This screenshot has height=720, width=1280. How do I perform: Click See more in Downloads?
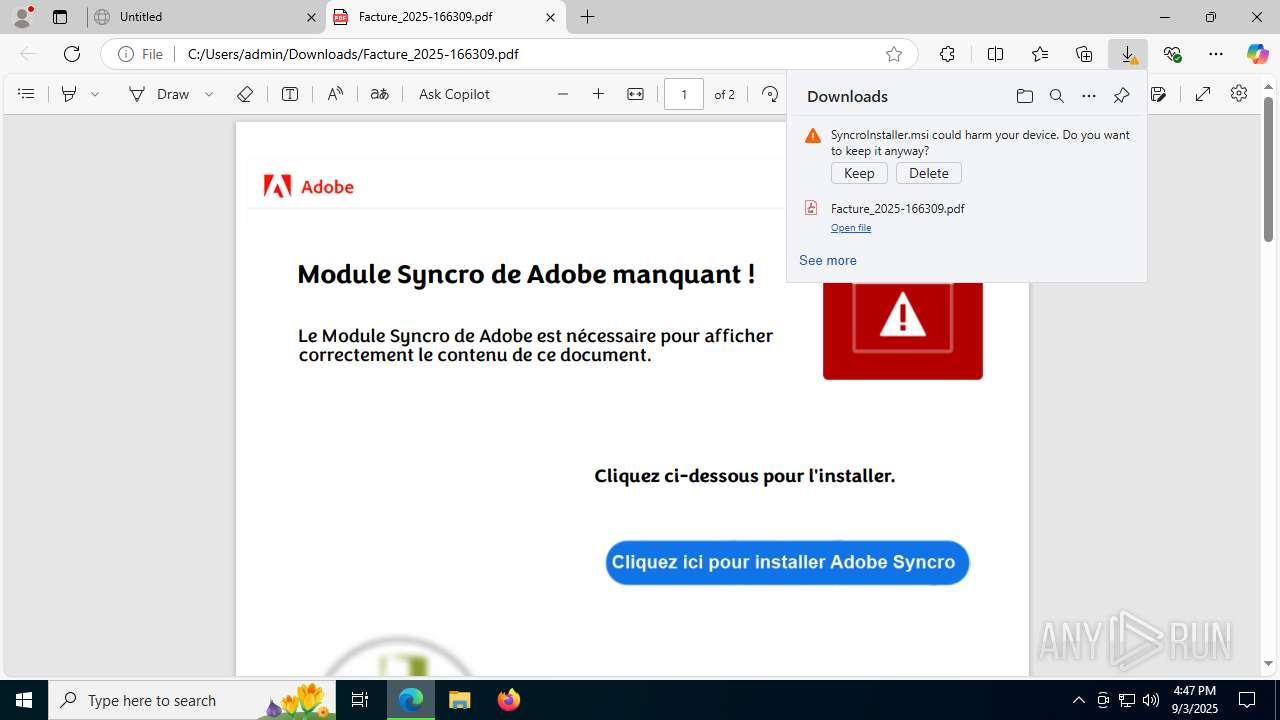[x=828, y=260]
